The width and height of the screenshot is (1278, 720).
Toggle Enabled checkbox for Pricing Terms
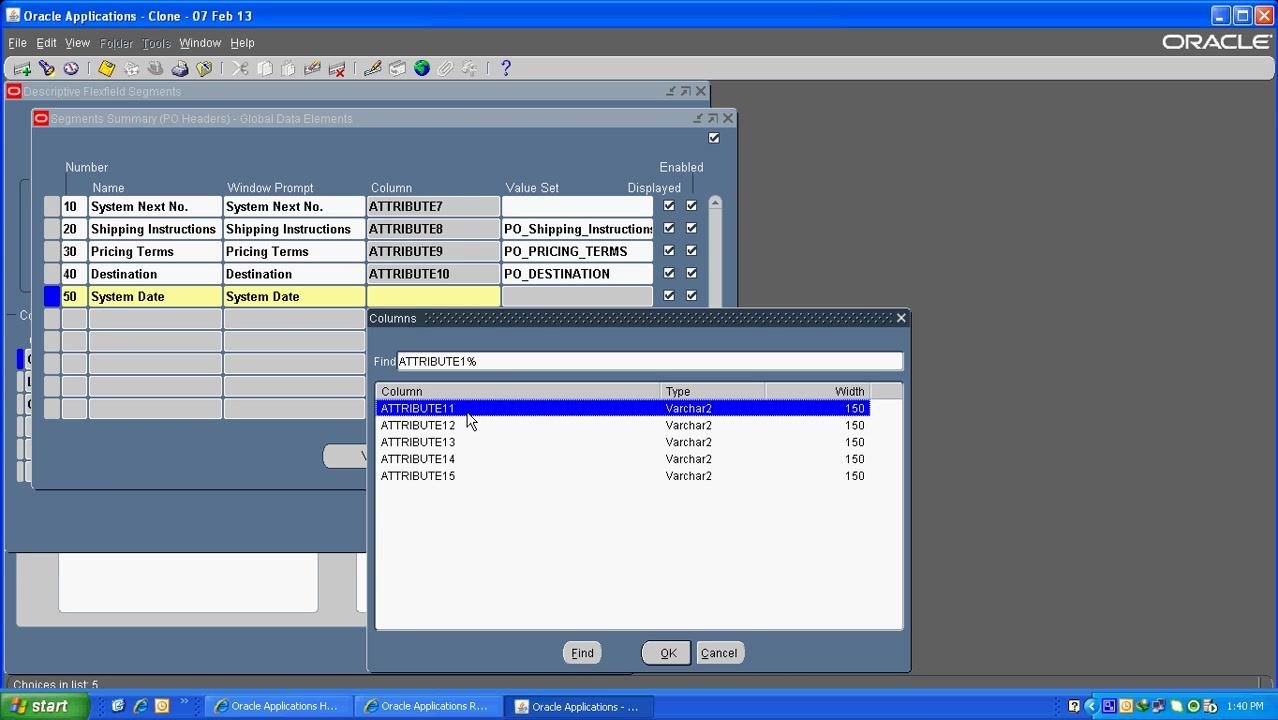(691, 251)
